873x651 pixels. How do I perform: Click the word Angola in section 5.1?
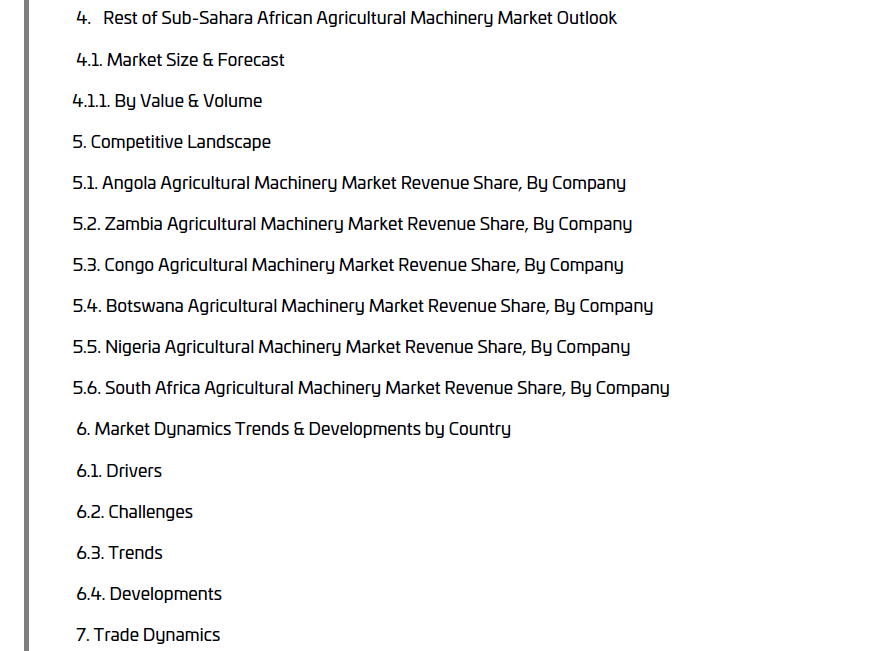click(129, 183)
